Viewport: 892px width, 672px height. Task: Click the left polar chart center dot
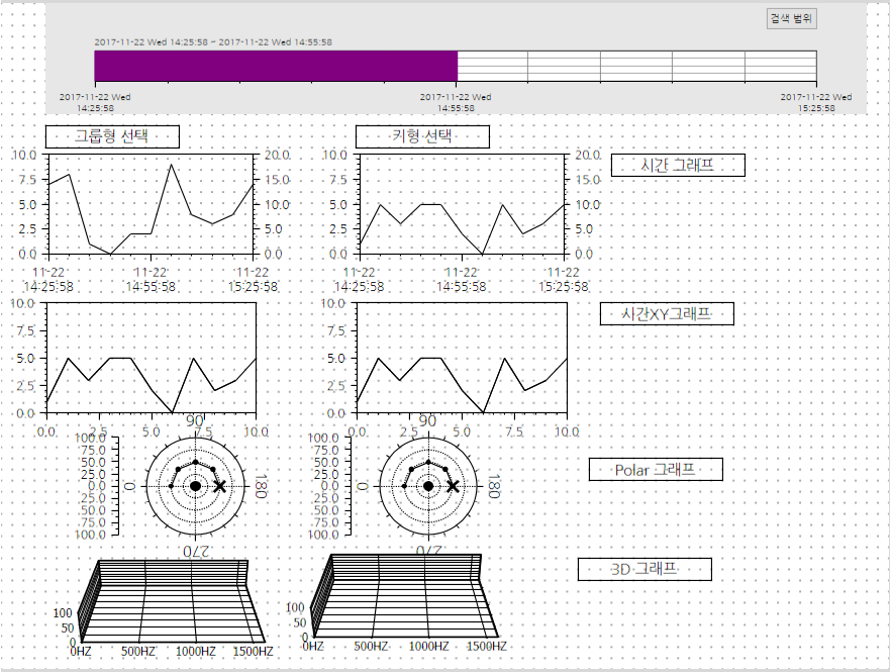click(195, 486)
